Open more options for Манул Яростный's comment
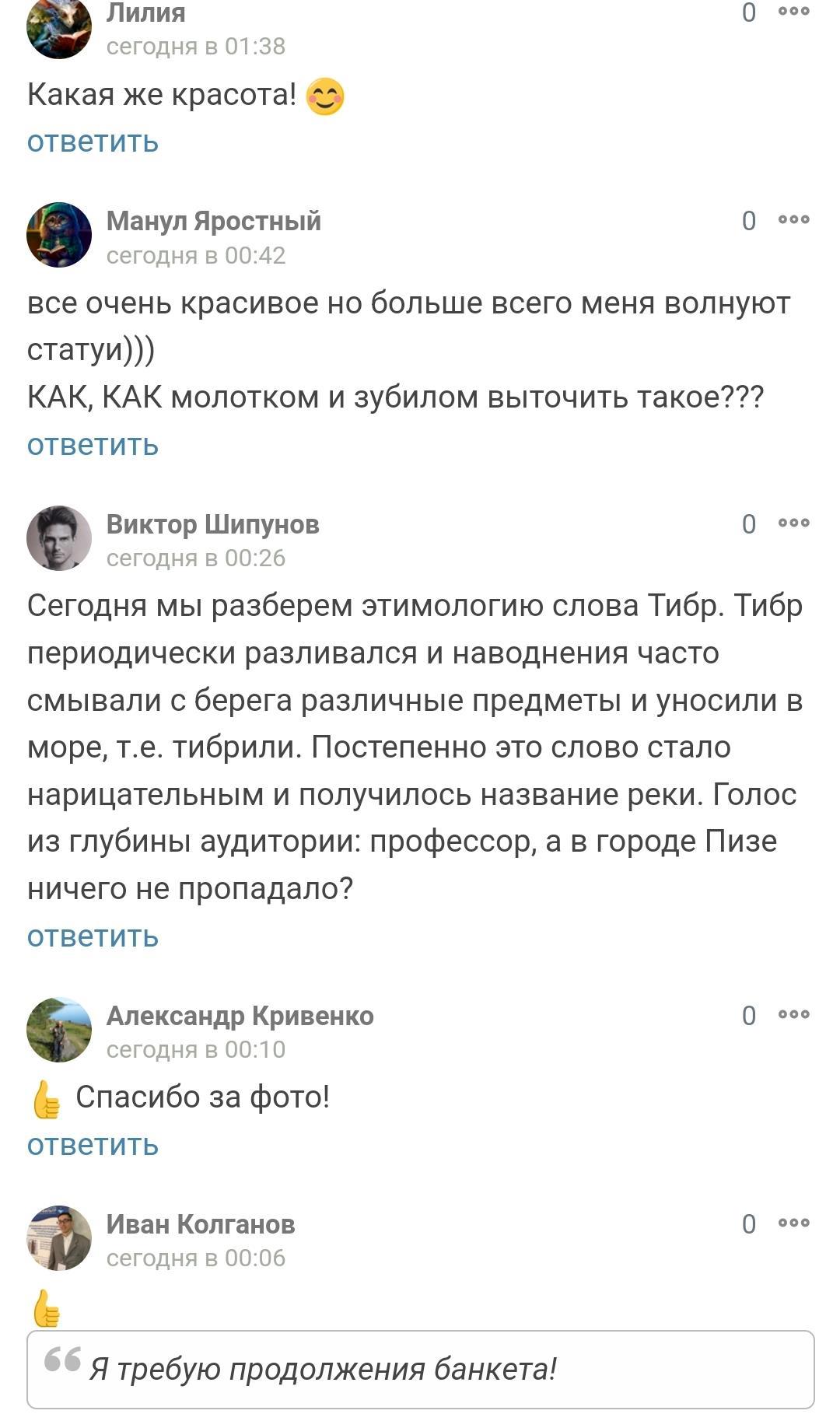This screenshot has width=840, height=1428. [x=793, y=220]
